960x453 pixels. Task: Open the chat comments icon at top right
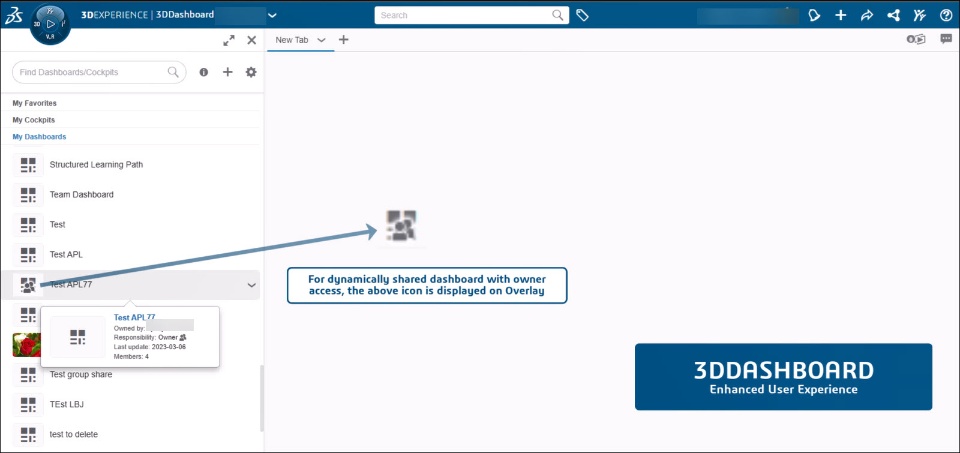[x=947, y=39]
